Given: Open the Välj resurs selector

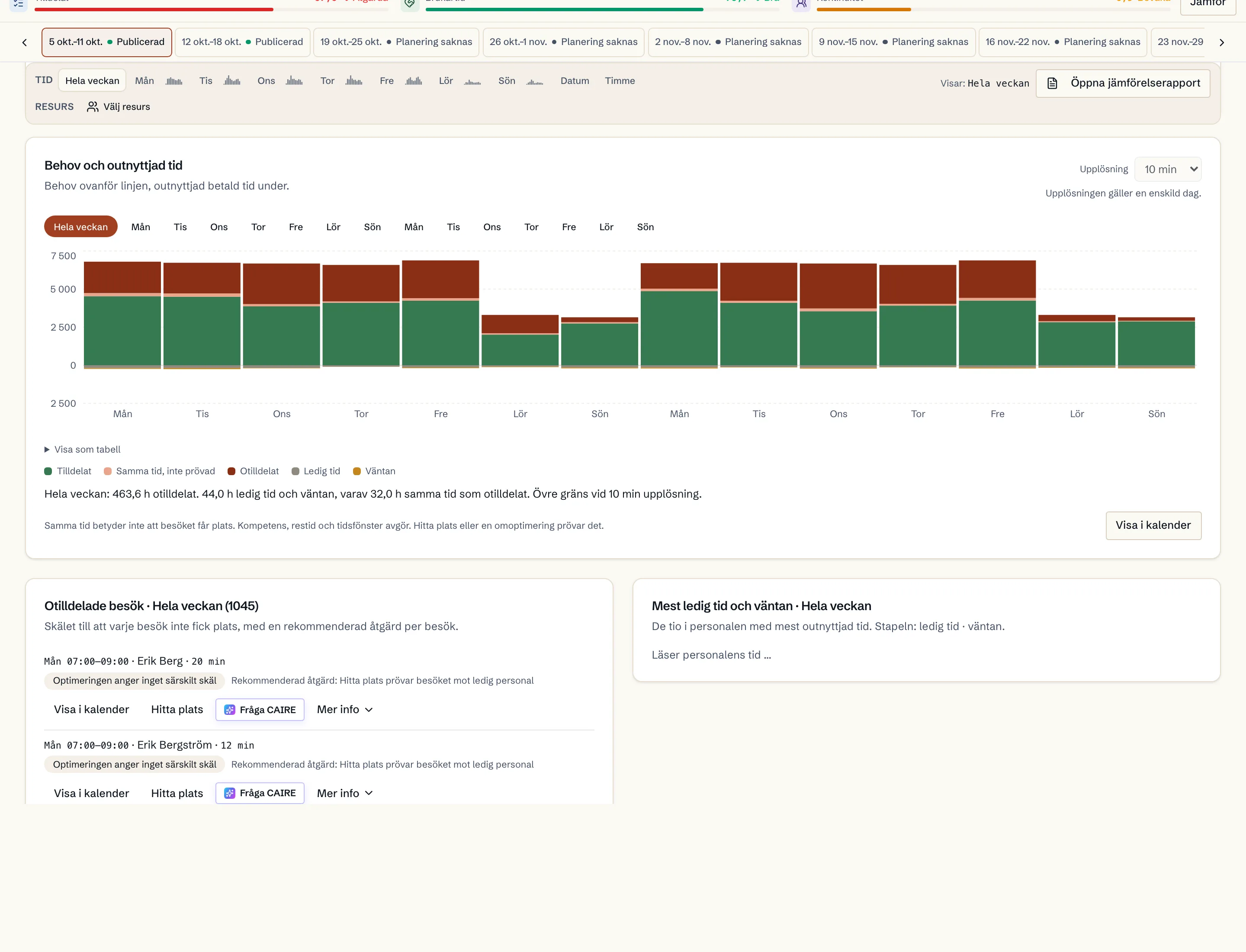Looking at the screenshot, I should point(119,106).
